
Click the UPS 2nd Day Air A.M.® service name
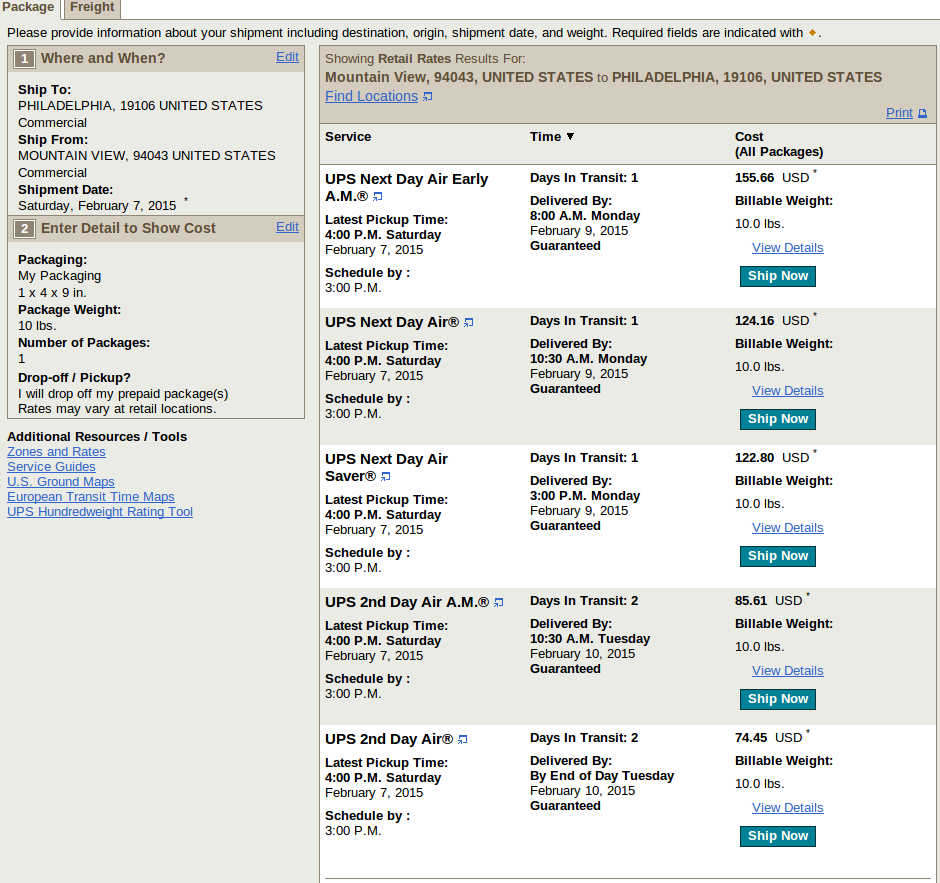(x=407, y=602)
